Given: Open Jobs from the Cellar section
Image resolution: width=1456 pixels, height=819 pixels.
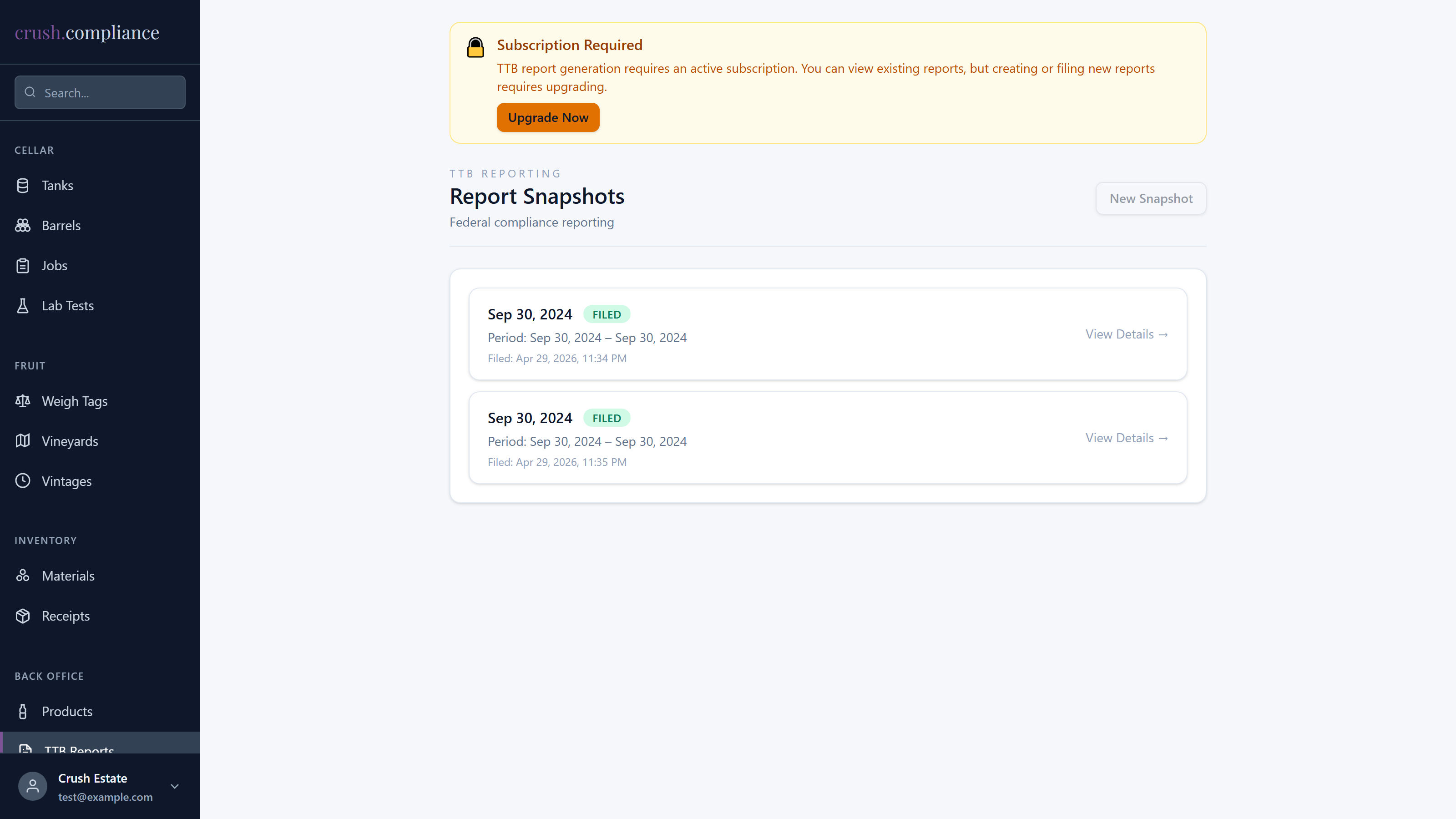Looking at the screenshot, I should coord(100,266).
